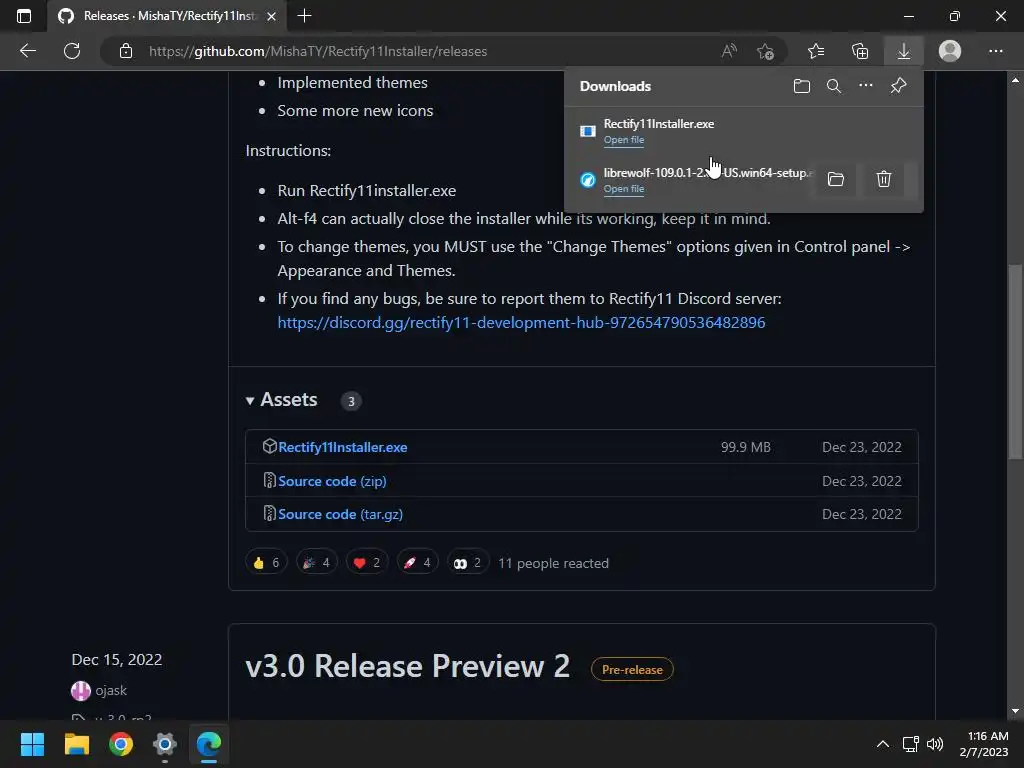Image resolution: width=1024 pixels, height=768 pixels.
Task: Toggle the Downloads toolbar button
Action: coord(904,51)
